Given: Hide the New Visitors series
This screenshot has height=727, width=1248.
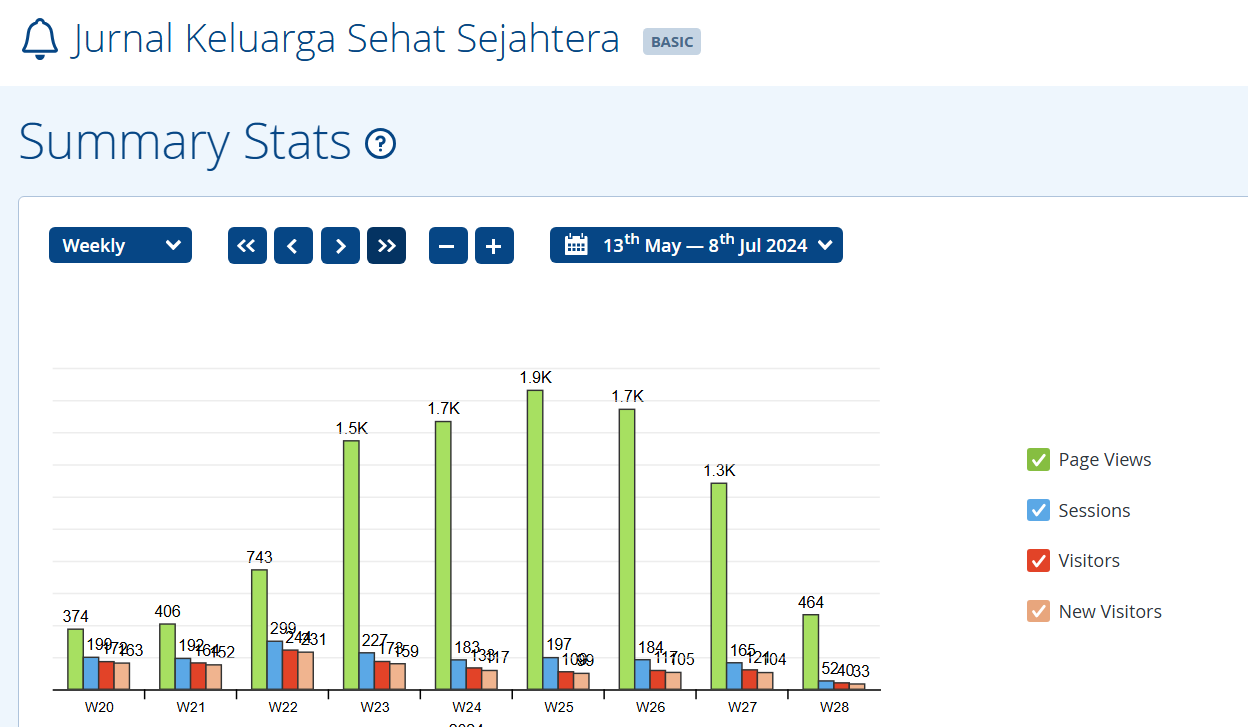Looking at the screenshot, I should tap(1038, 611).
